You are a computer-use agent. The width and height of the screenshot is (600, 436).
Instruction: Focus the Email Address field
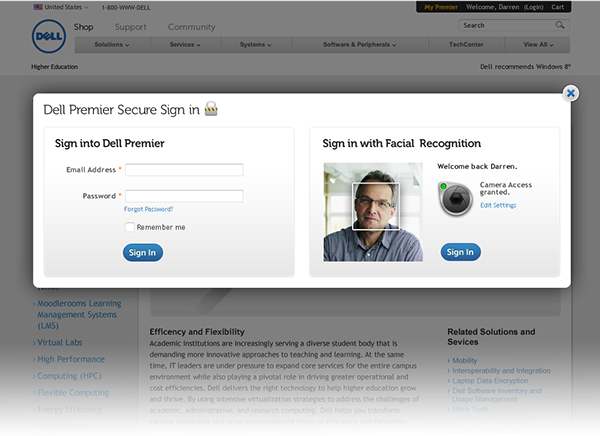[x=184, y=170]
